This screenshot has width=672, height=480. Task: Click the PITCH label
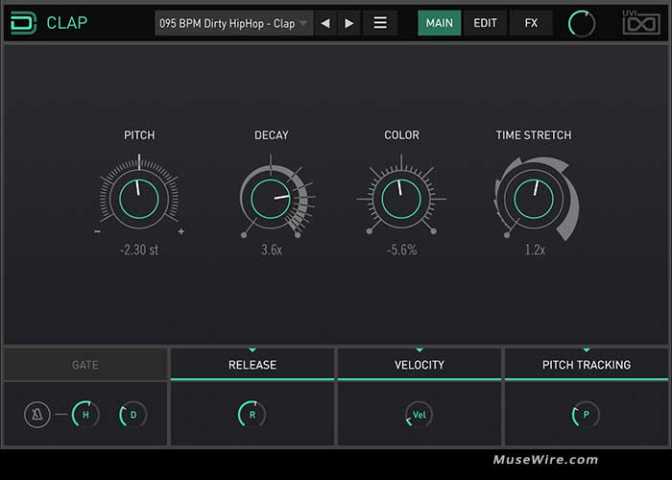(139, 135)
